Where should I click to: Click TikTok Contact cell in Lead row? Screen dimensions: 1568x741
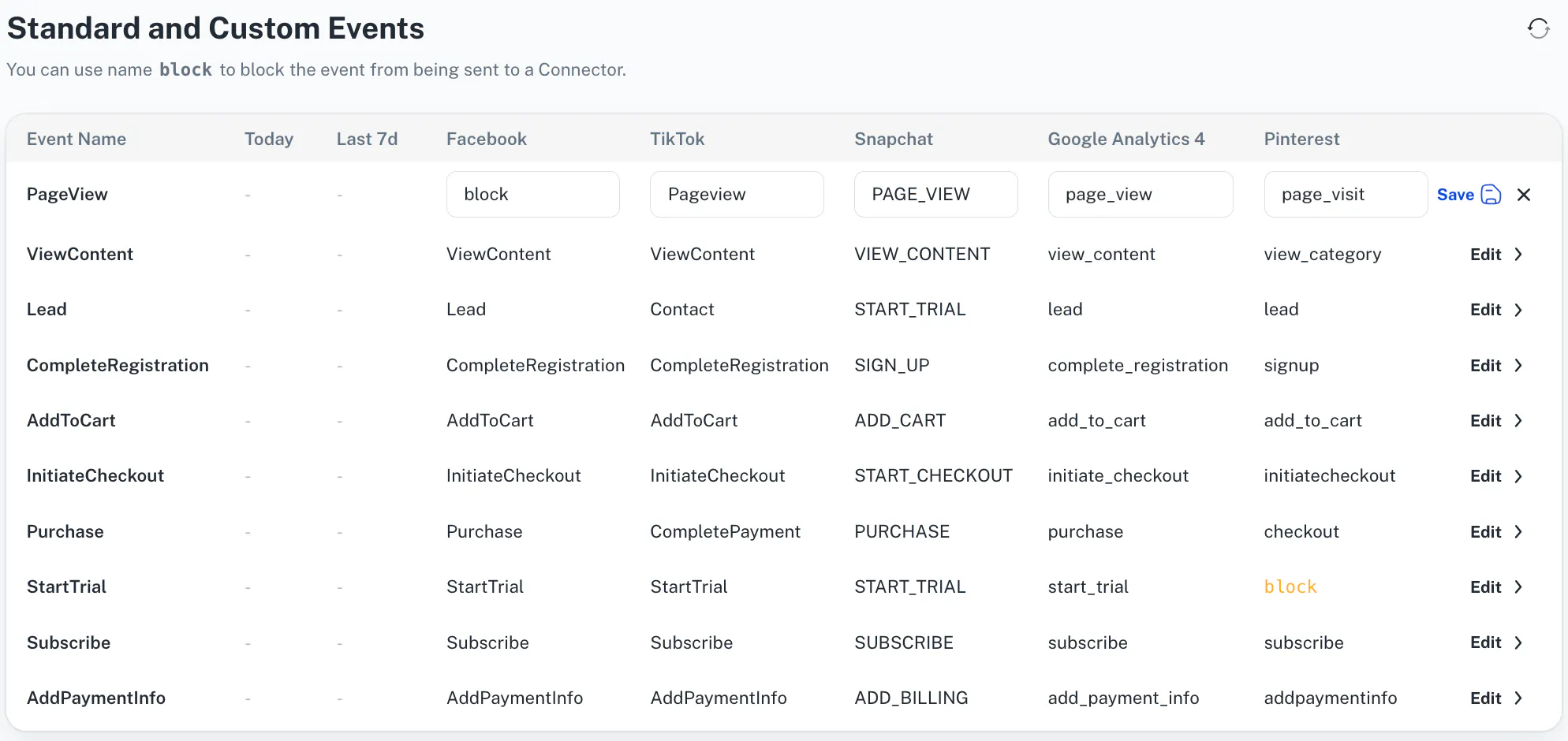(x=682, y=309)
